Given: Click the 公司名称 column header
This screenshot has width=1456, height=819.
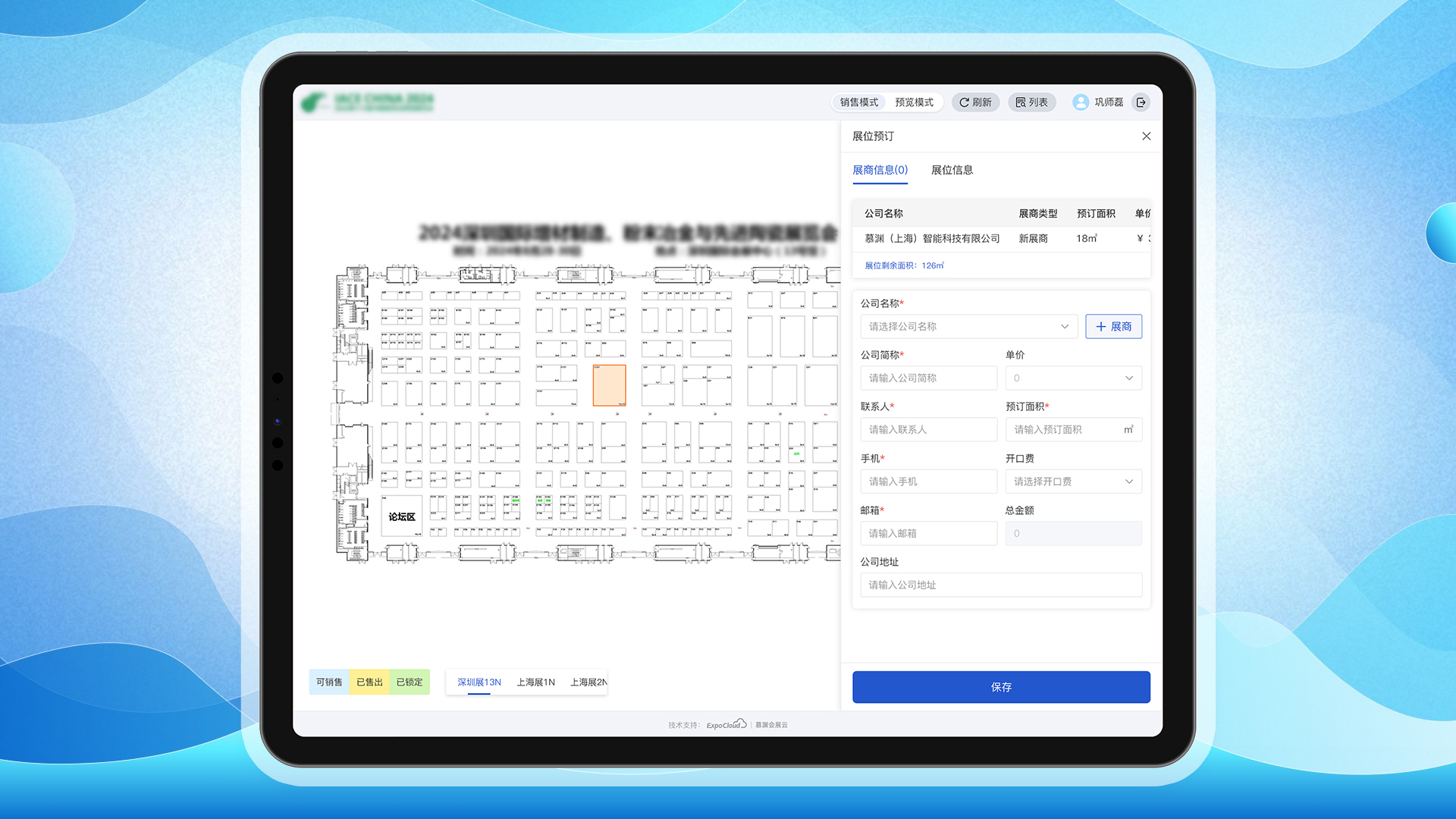Looking at the screenshot, I should click(883, 214).
